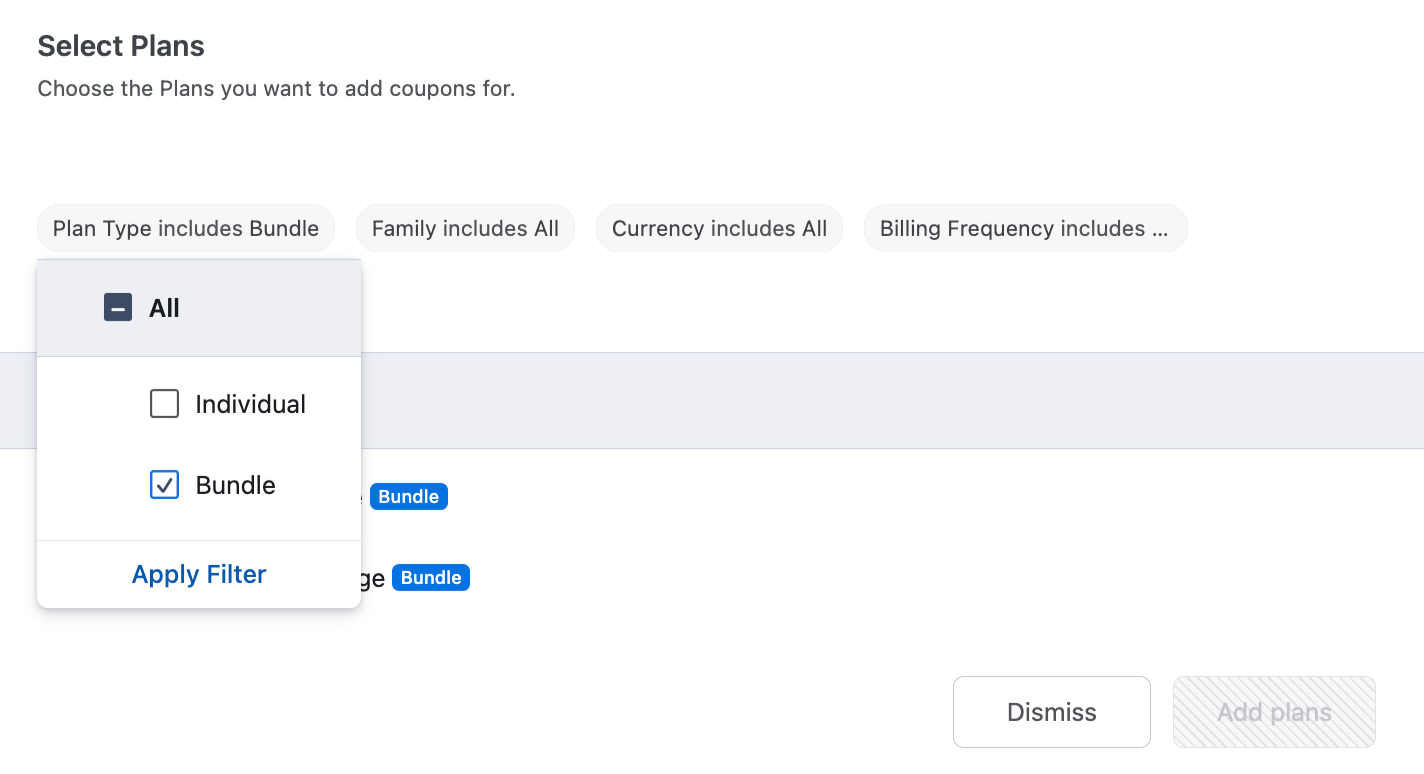Click the Apply Filter link

[199, 574]
